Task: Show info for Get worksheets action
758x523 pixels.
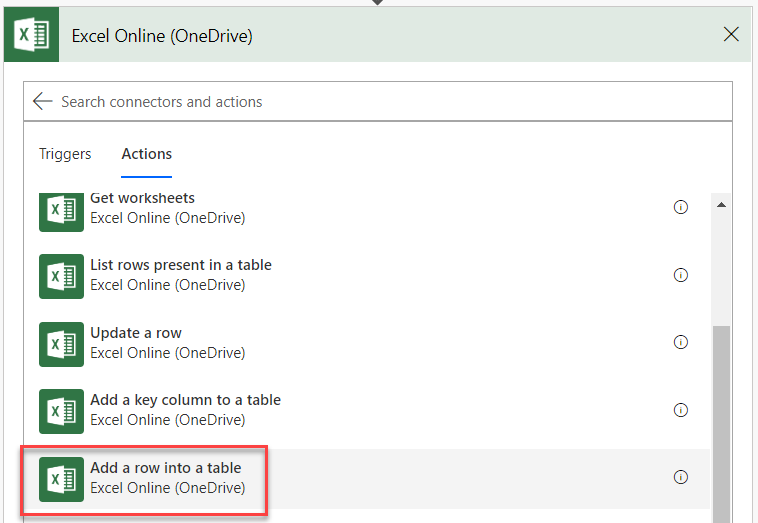Action: (x=681, y=207)
